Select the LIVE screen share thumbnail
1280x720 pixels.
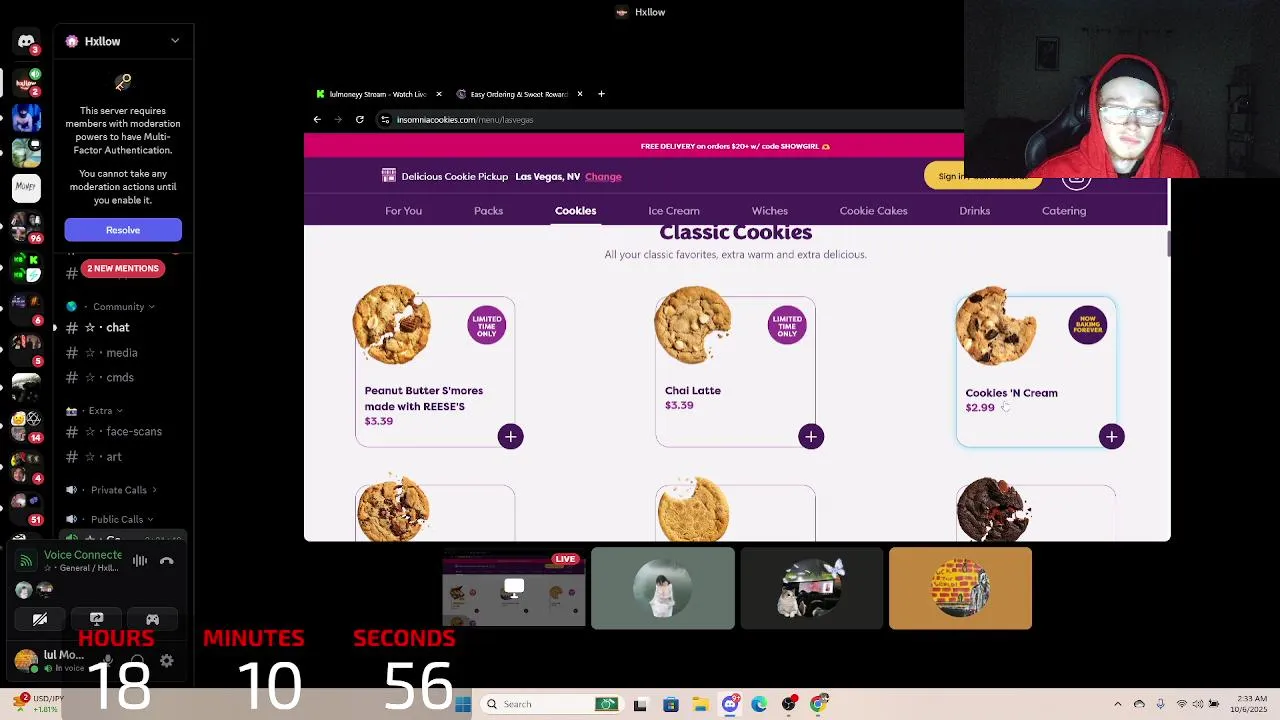coord(514,588)
